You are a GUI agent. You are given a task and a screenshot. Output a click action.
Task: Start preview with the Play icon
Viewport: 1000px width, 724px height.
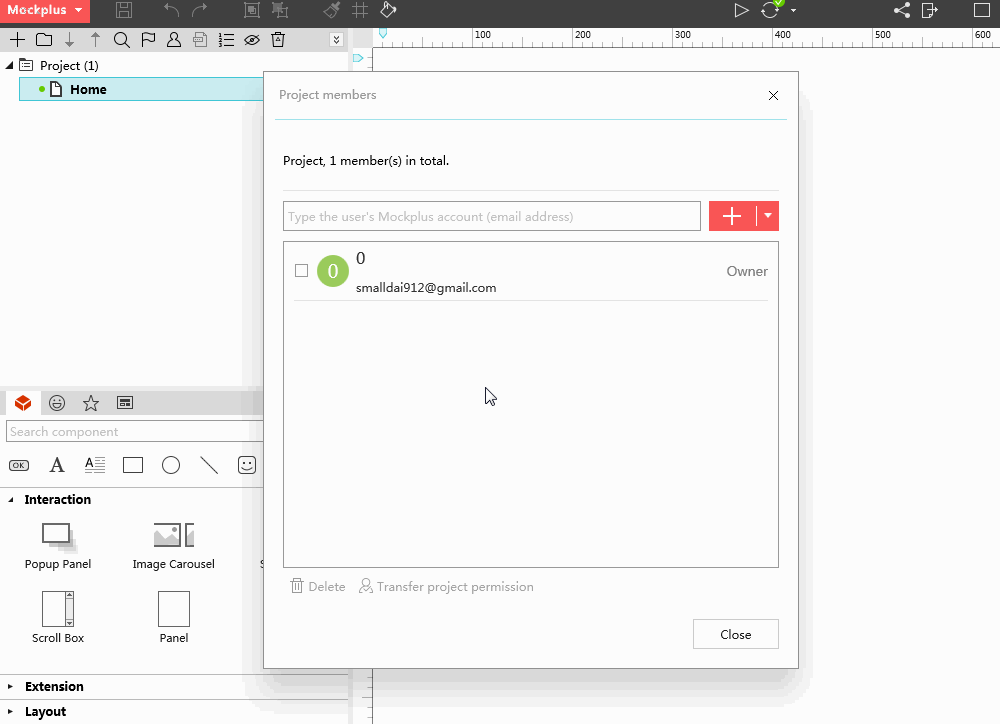740,10
